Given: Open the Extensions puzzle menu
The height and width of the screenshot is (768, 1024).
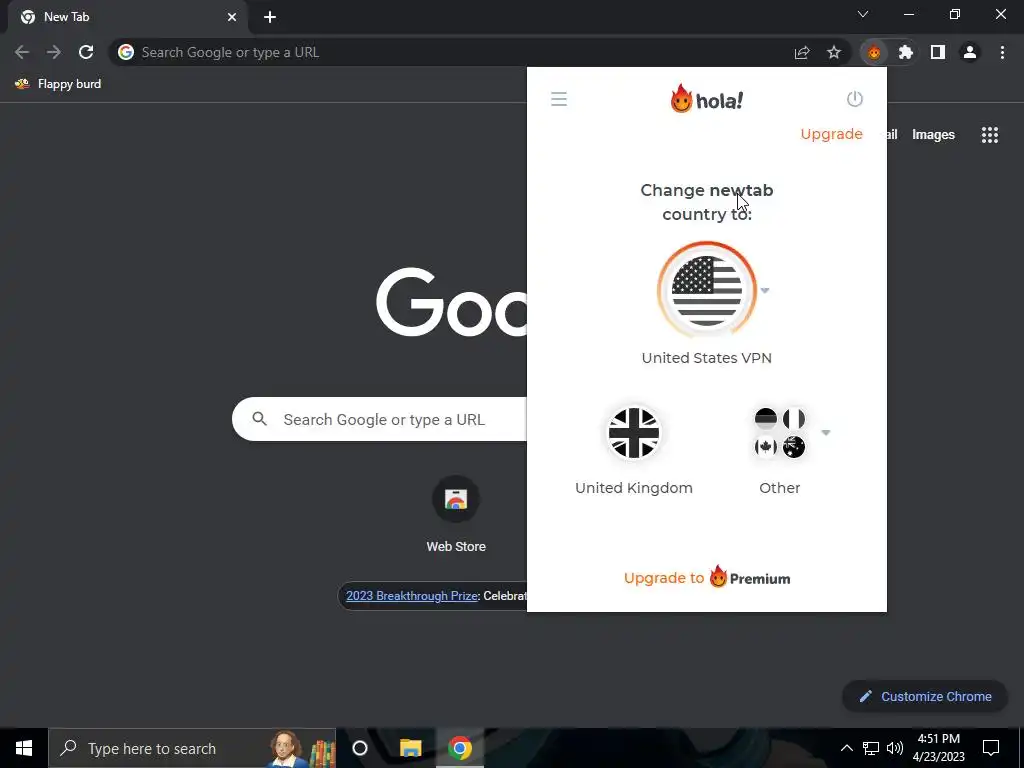Looking at the screenshot, I should tap(906, 52).
